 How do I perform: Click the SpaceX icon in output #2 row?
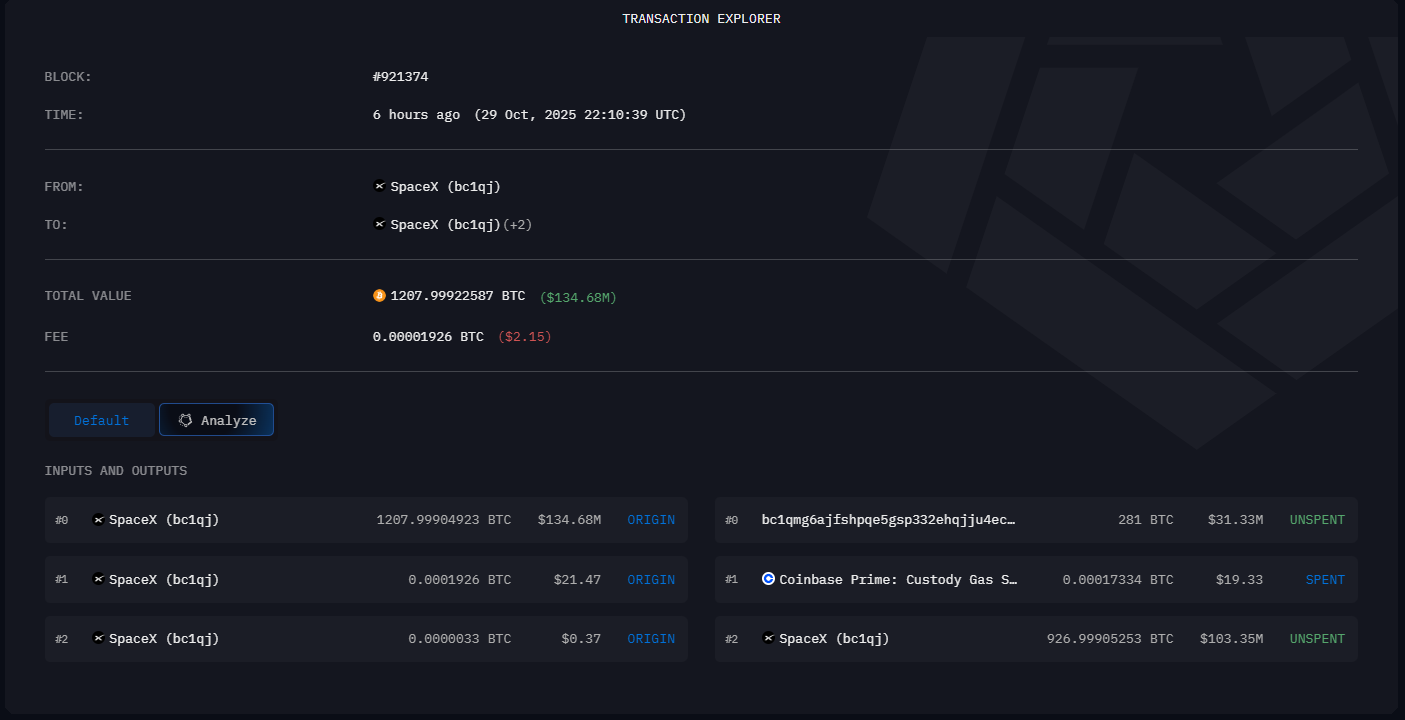pyautogui.click(x=767, y=638)
